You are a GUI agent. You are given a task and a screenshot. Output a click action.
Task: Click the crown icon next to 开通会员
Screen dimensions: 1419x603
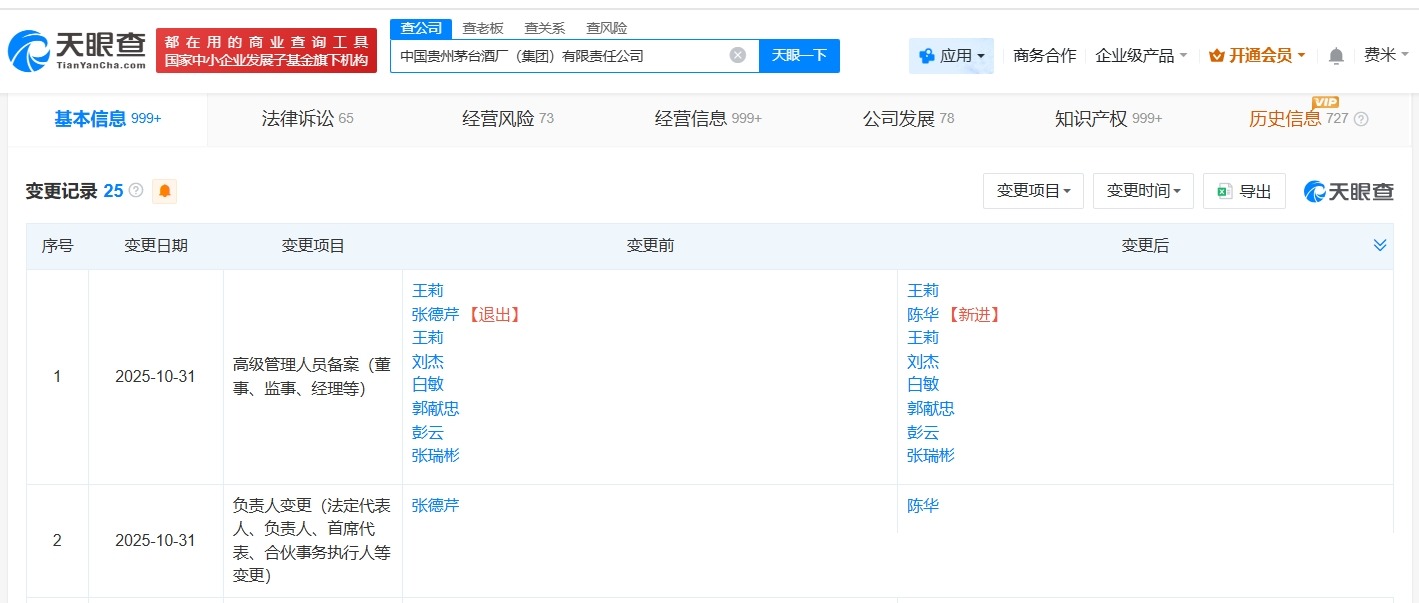pos(1215,56)
